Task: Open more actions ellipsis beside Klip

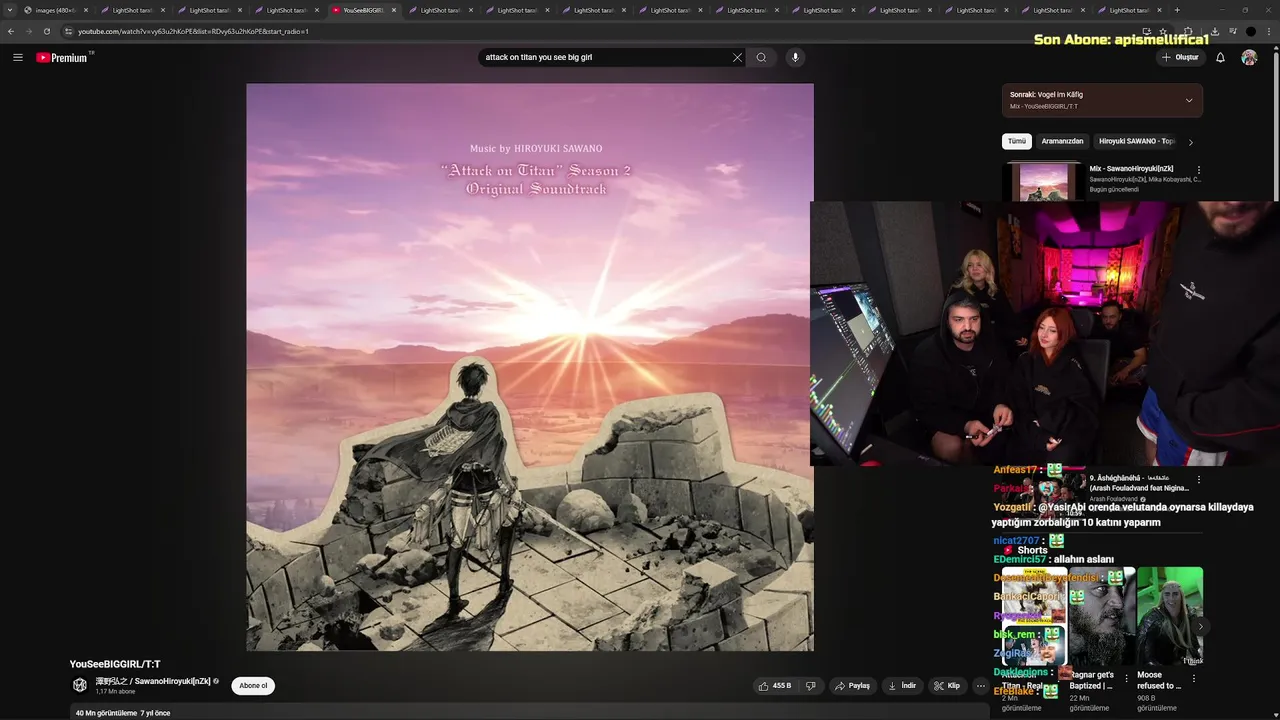Action: (981, 686)
